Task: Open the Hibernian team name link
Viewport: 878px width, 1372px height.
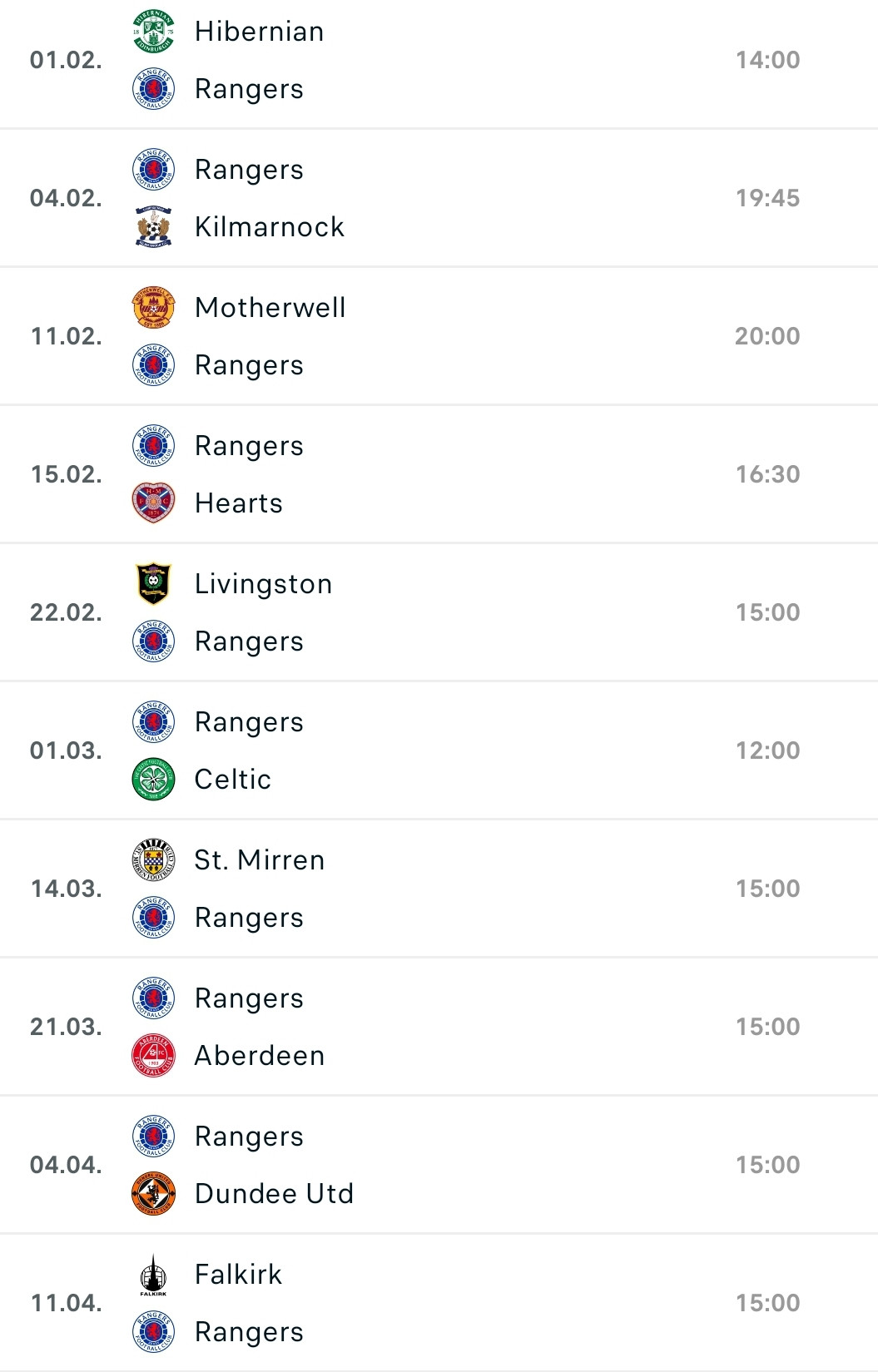Action: (x=259, y=32)
